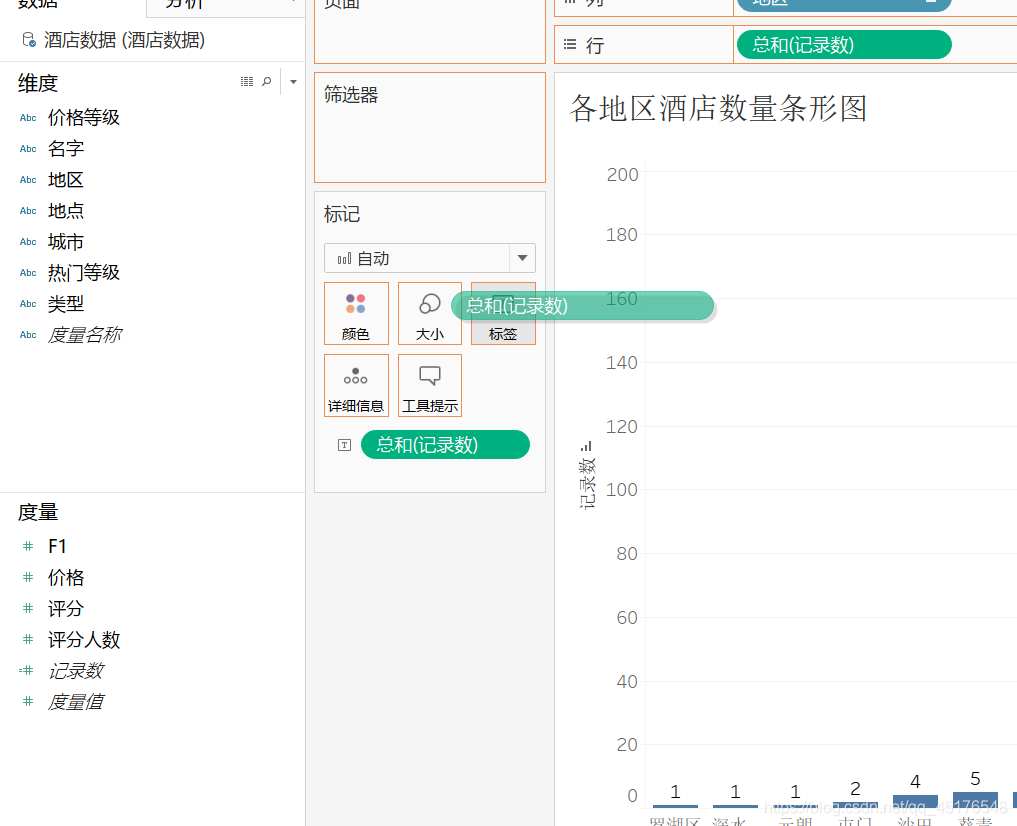Click the search icon above dimensions list

266,81
